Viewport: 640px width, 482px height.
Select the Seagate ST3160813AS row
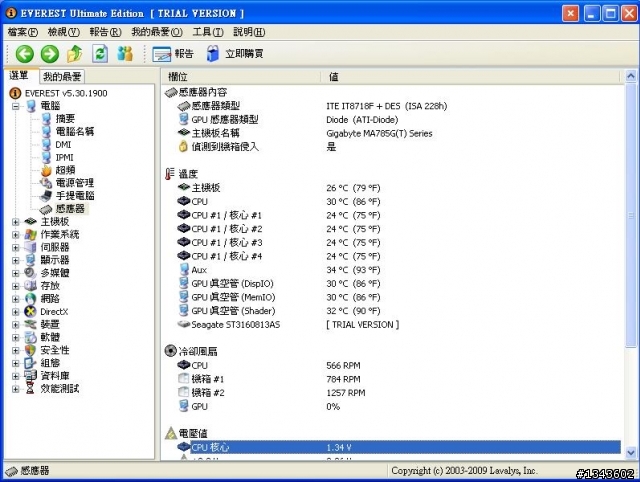coord(392,324)
